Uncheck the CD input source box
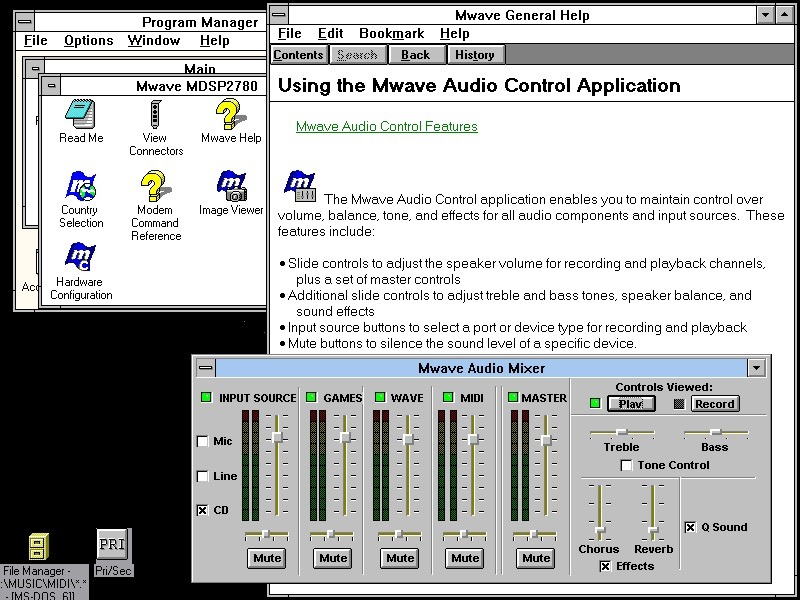This screenshot has height=600, width=800. click(x=203, y=510)
